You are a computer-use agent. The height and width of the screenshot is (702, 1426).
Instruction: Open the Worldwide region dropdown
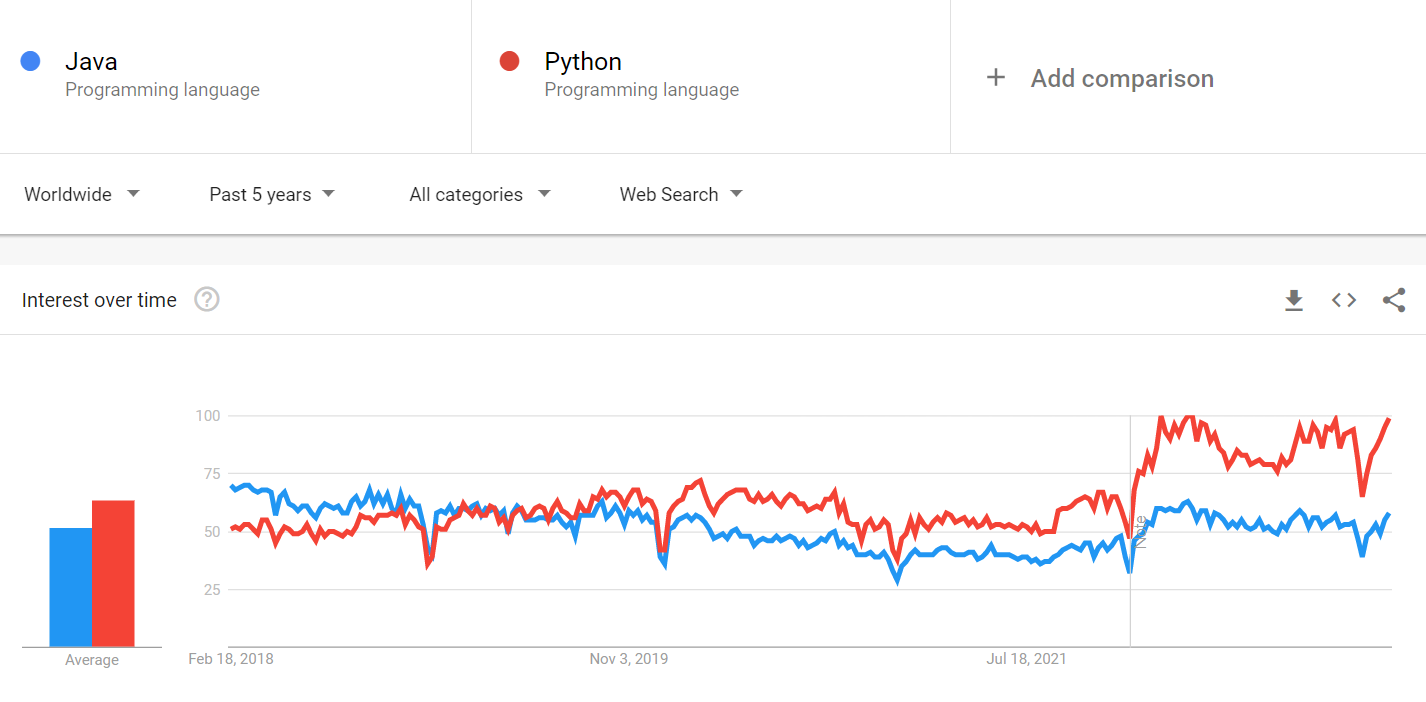pyautogui.click(x=82, y=194)
